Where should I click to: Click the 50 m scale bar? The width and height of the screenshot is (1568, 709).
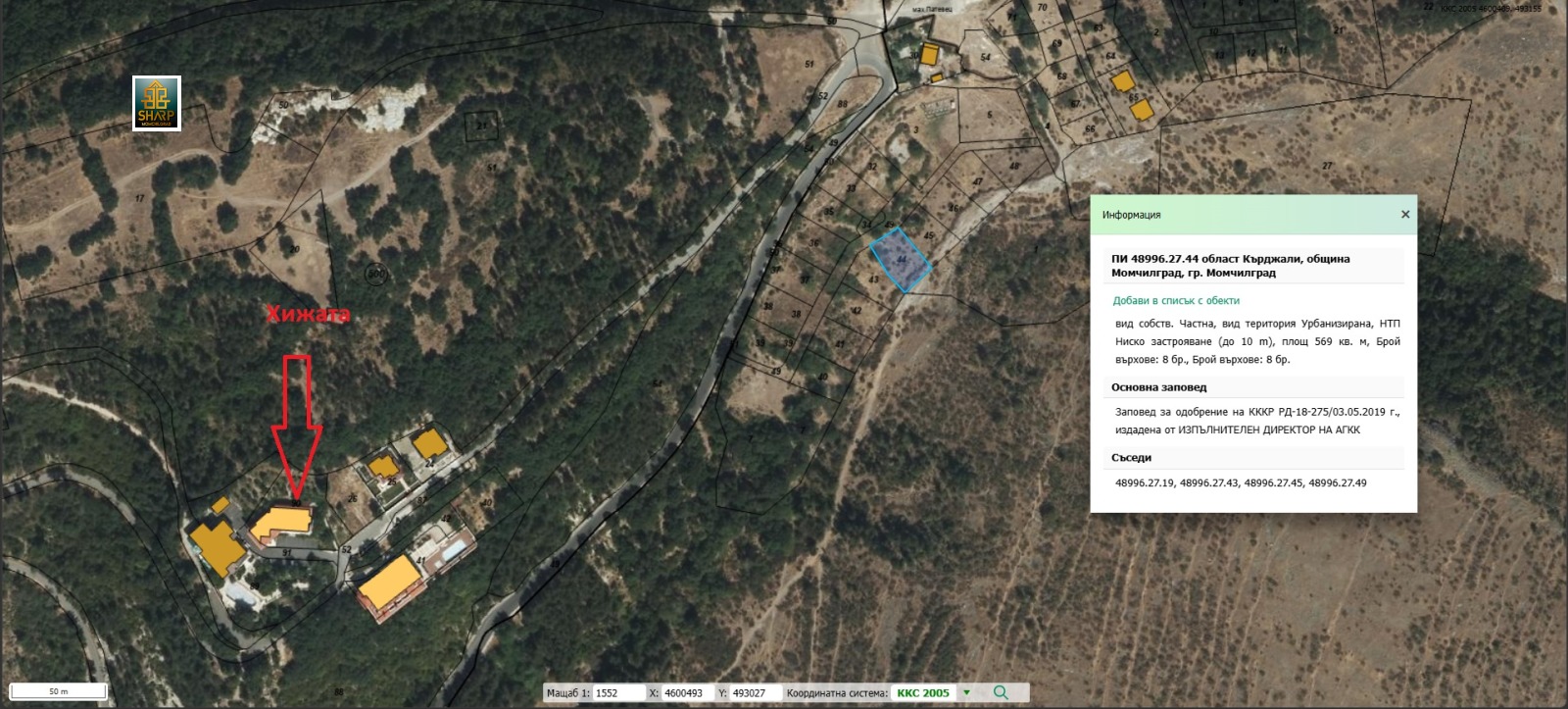click(x=58, y=691)
